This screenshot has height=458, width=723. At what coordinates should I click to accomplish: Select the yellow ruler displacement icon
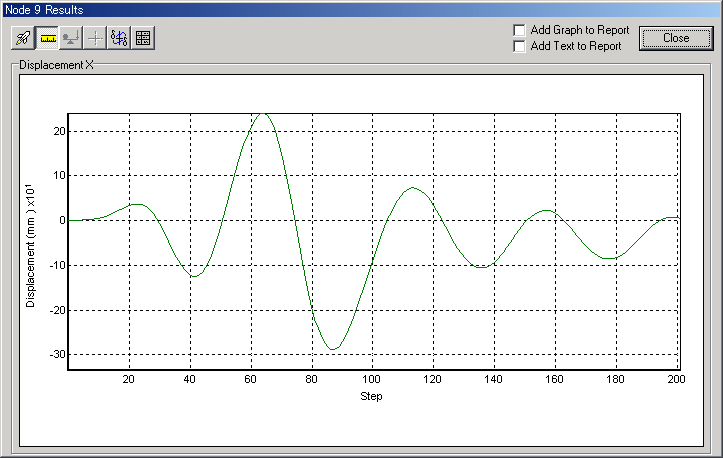click(x=48, y=38)
